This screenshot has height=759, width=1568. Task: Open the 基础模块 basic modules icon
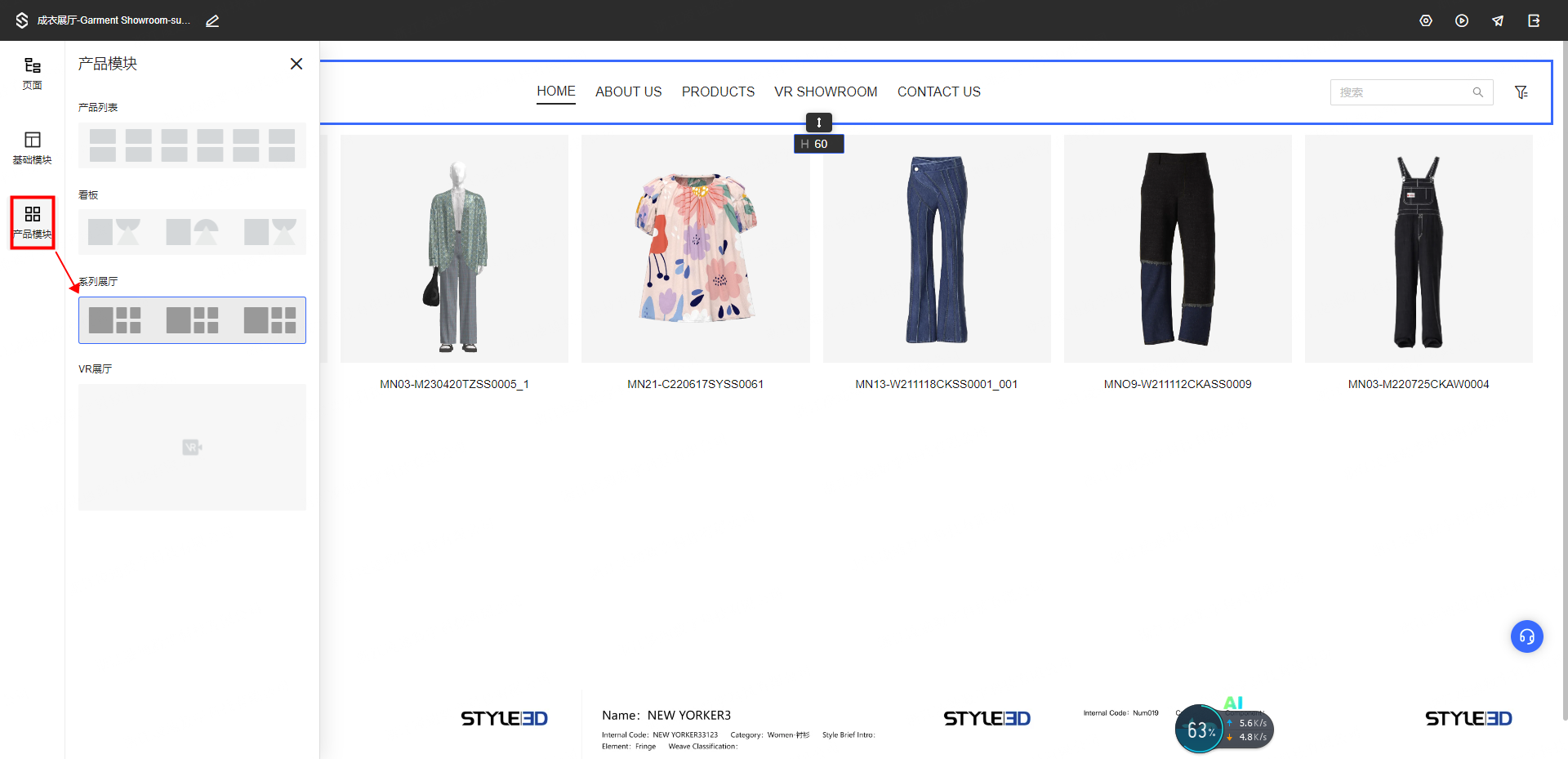(32, 148)
